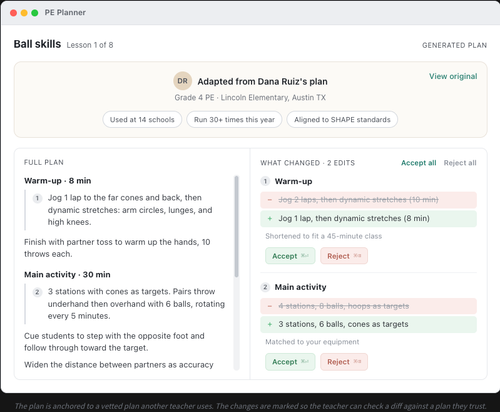This screenshot has width=500, height=412.
Task: Select the 'Used at 14 schools' badge
Action: point(142,120)
